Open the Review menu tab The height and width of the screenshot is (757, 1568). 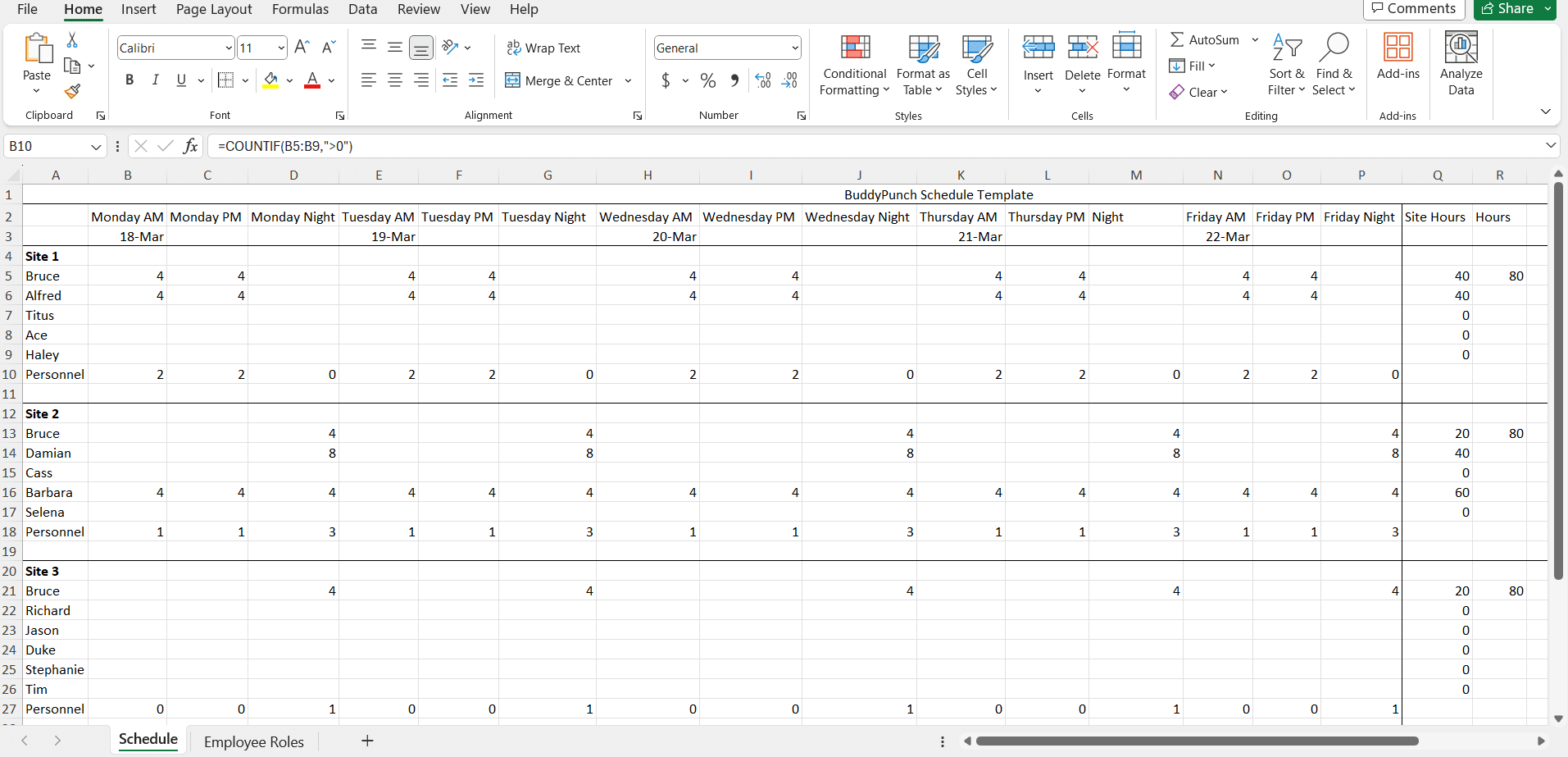tap(418, 10)
